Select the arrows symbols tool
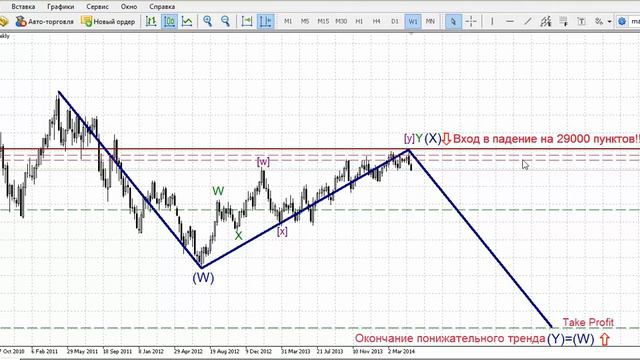 tap(599, 22)
